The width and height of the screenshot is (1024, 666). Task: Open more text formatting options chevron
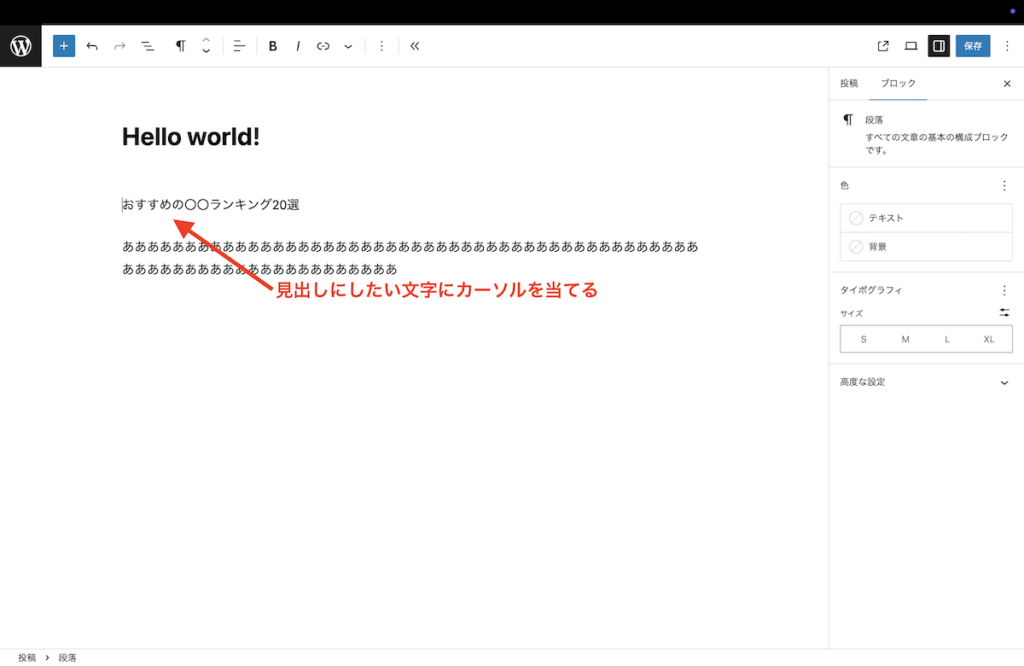[x=347, y=45]
